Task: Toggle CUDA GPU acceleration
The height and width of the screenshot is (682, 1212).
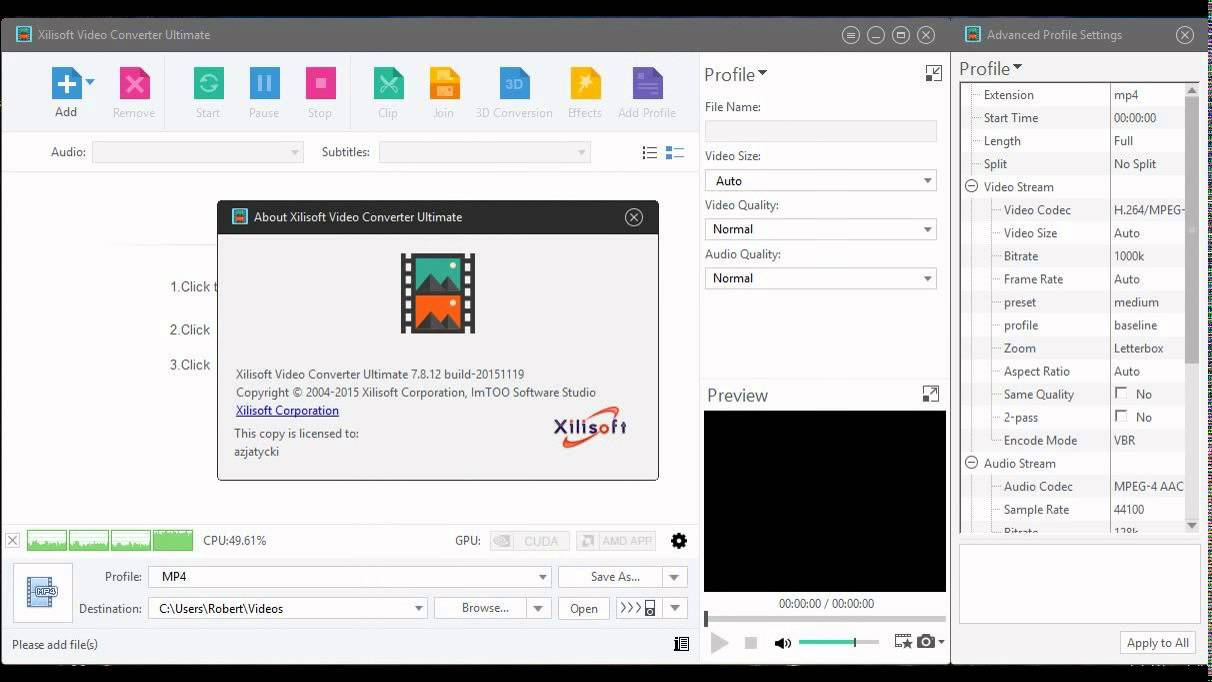Action: coord(530,541)
